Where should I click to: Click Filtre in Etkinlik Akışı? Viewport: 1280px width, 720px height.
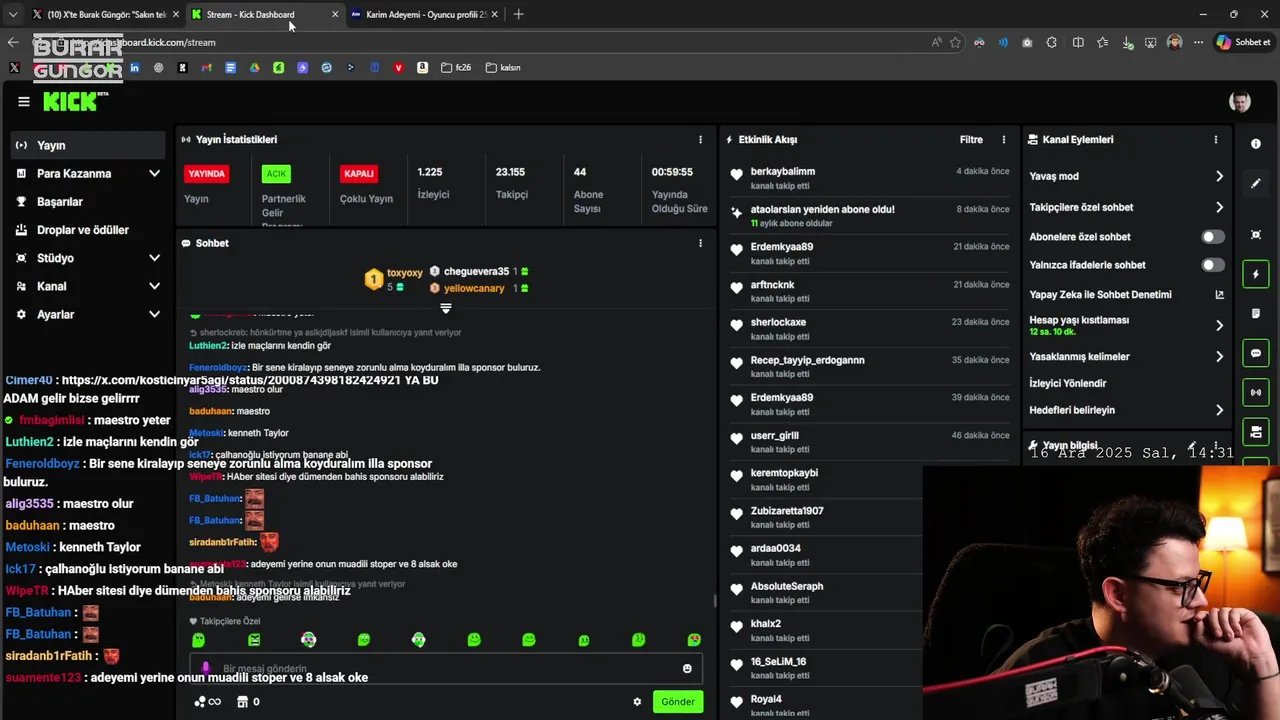coord(971,140)
